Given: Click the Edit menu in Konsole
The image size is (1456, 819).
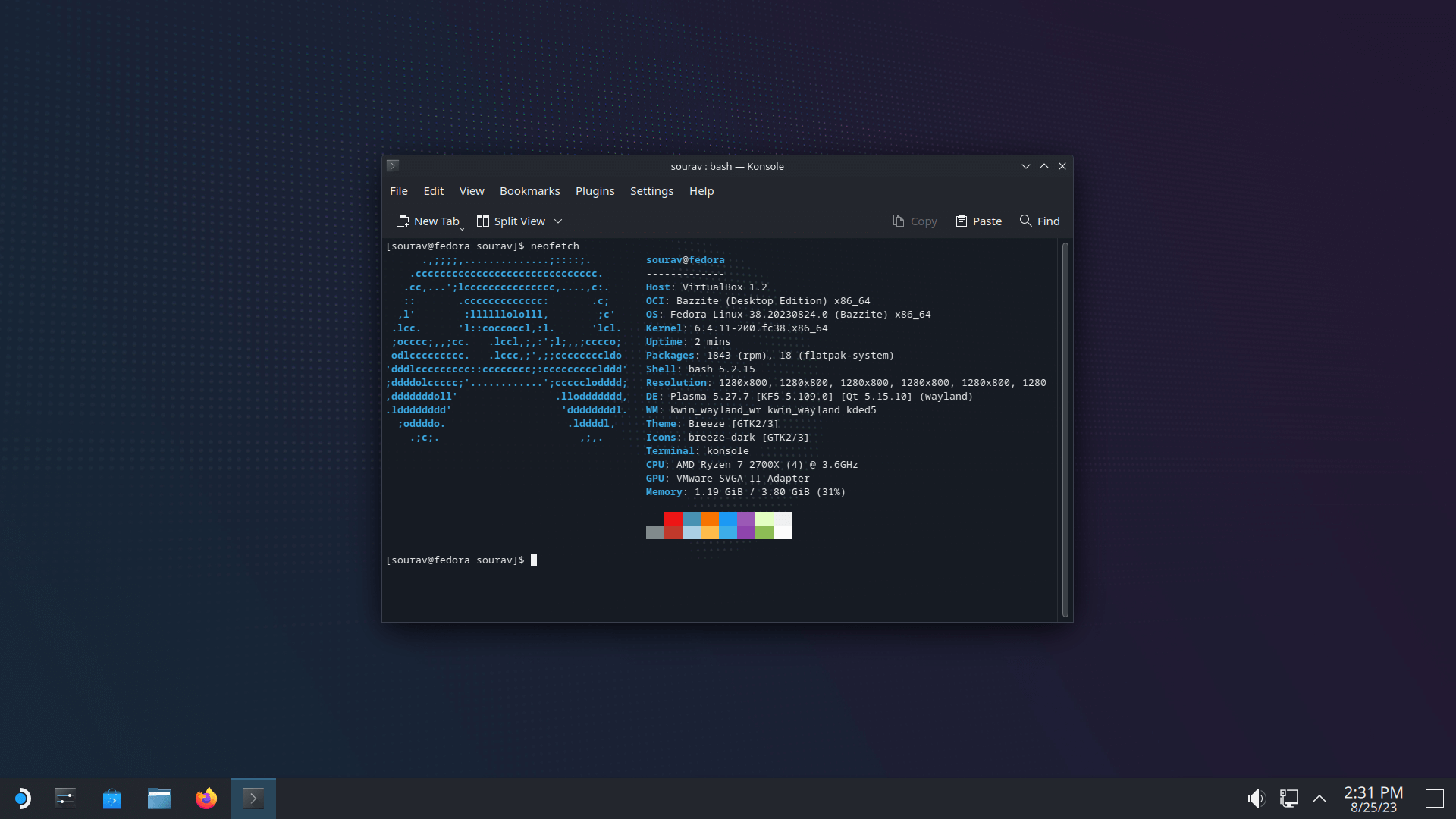Looking at the screenshot, I should pyautogui.click(x=433, y=190).
